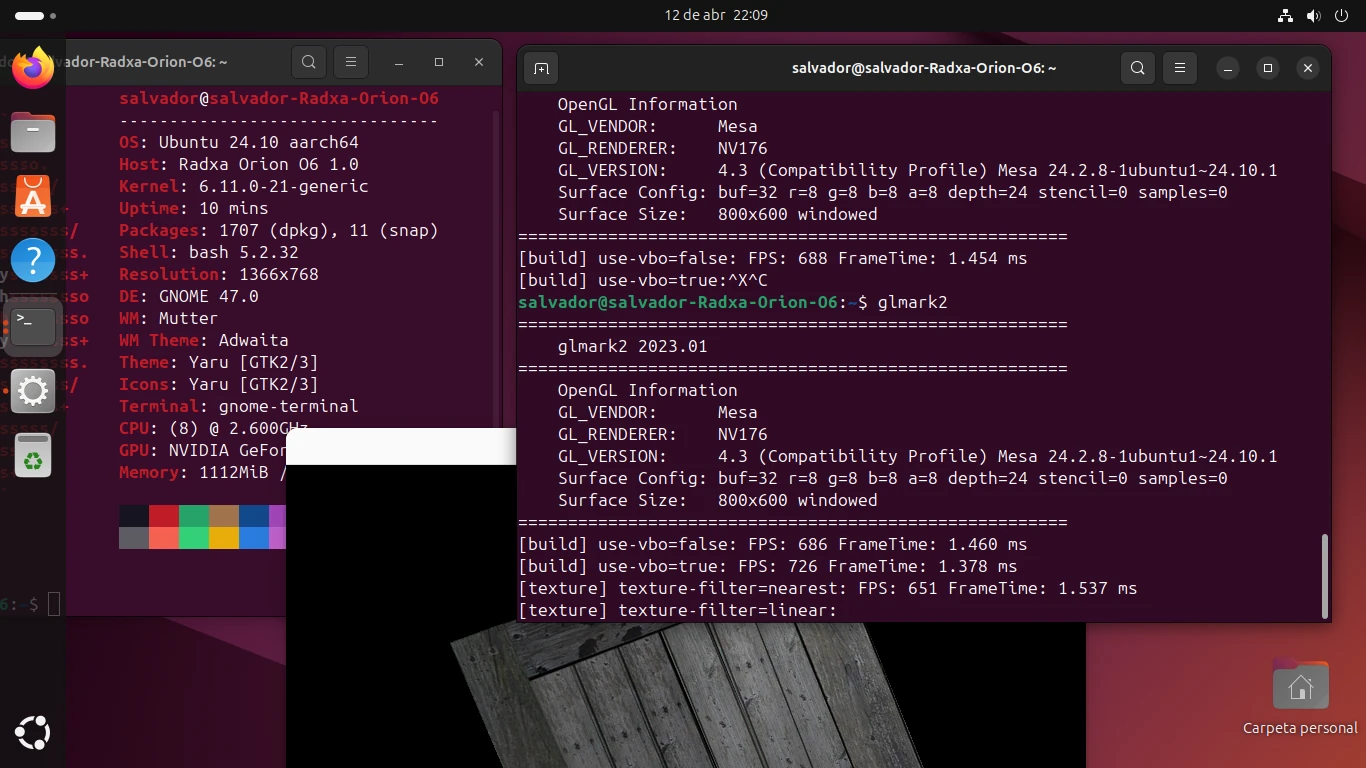
Task: Click 'glmark2 2023.01' heading text
Action: pyautogui.click(x=632, y=346)
